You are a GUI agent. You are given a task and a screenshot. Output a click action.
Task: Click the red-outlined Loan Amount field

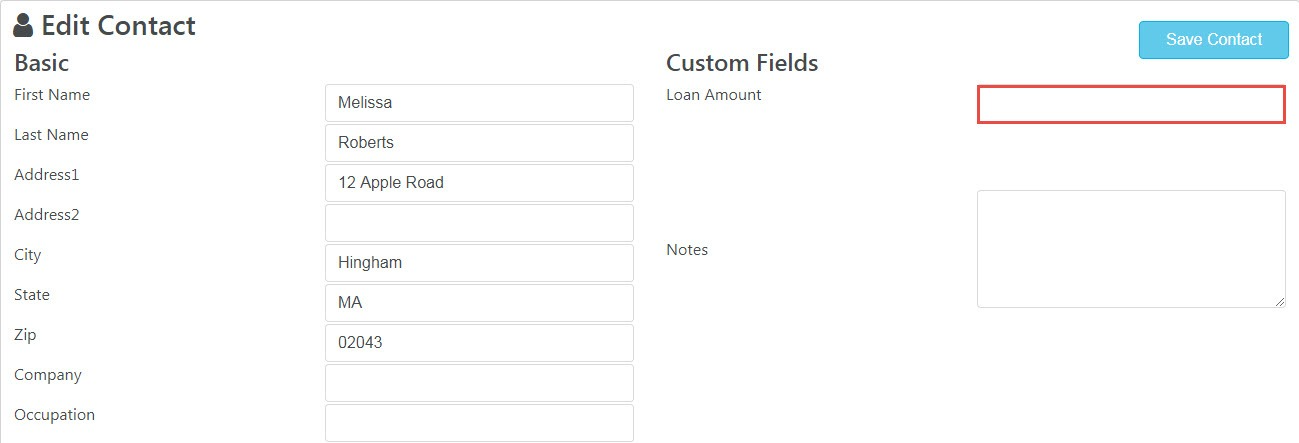point(1131,105)
